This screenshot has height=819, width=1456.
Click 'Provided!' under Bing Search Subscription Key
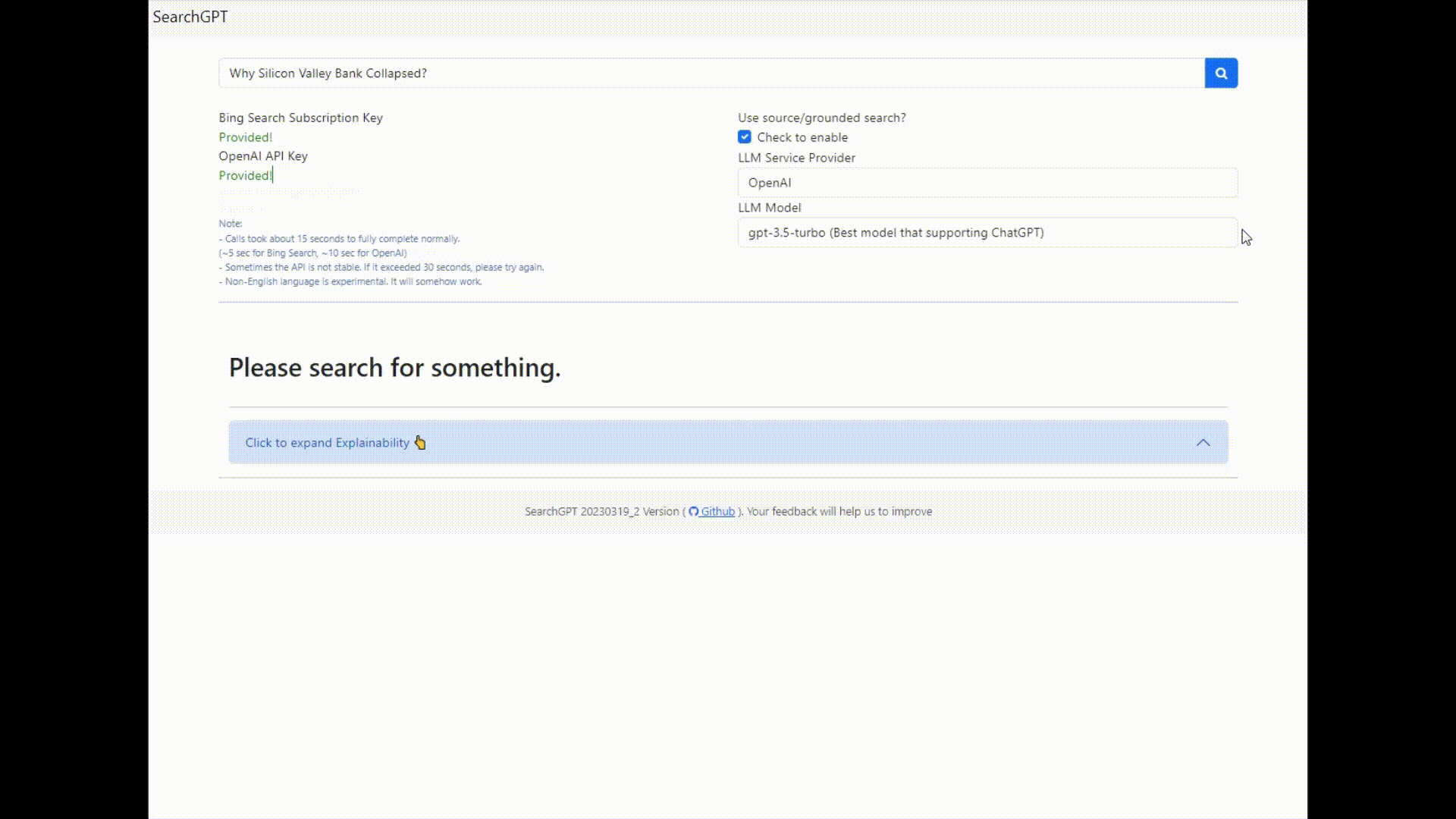point(245,137)
